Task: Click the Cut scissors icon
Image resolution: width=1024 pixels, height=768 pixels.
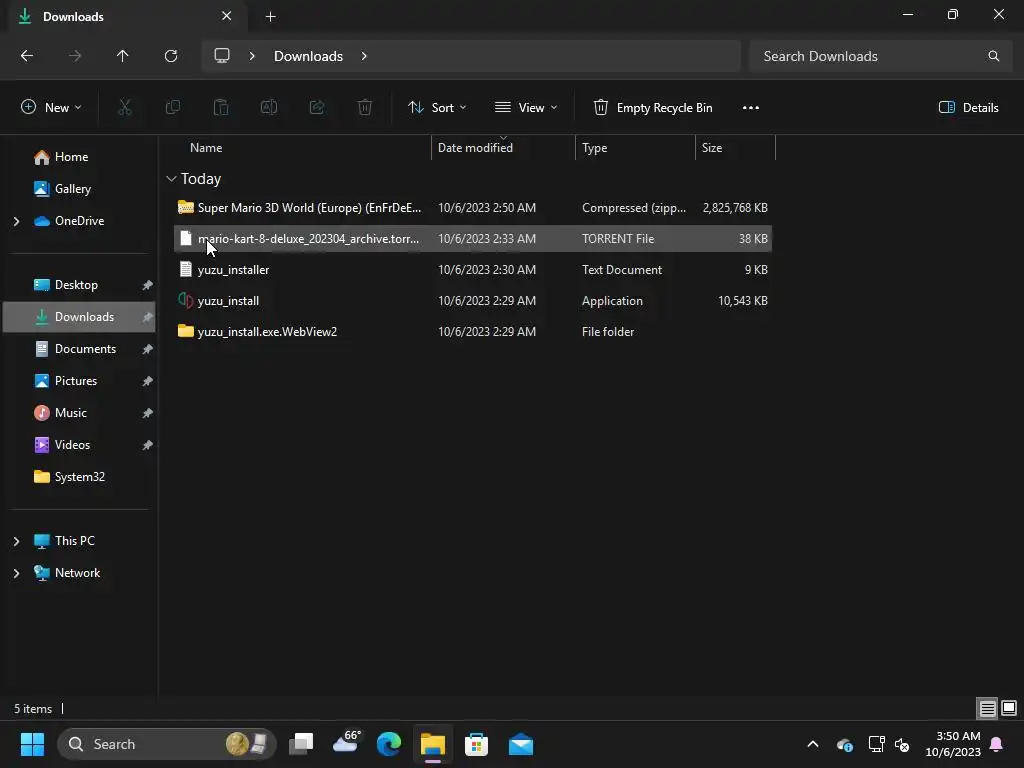Action: click(124, 108)
